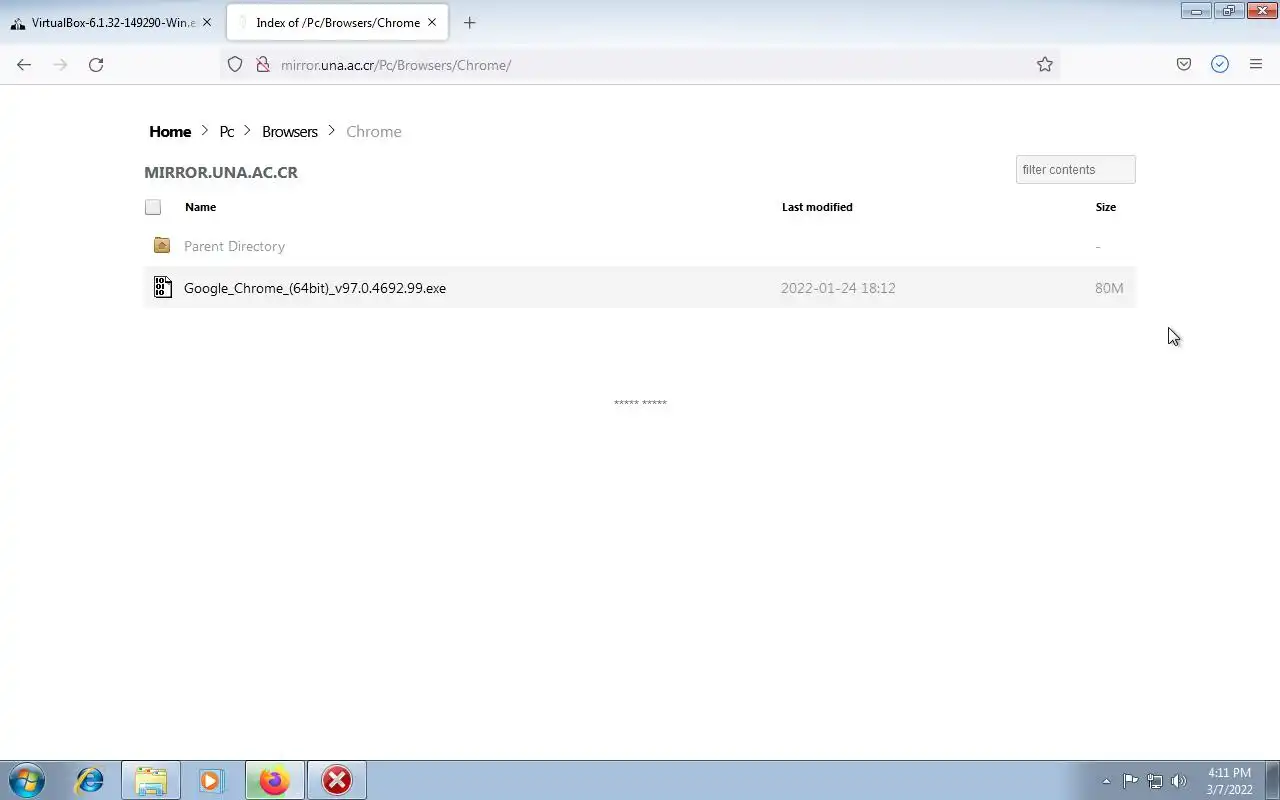1280x800 pixels.
Task: Click the Firefox account sync icon
Action: (1220, 64)
